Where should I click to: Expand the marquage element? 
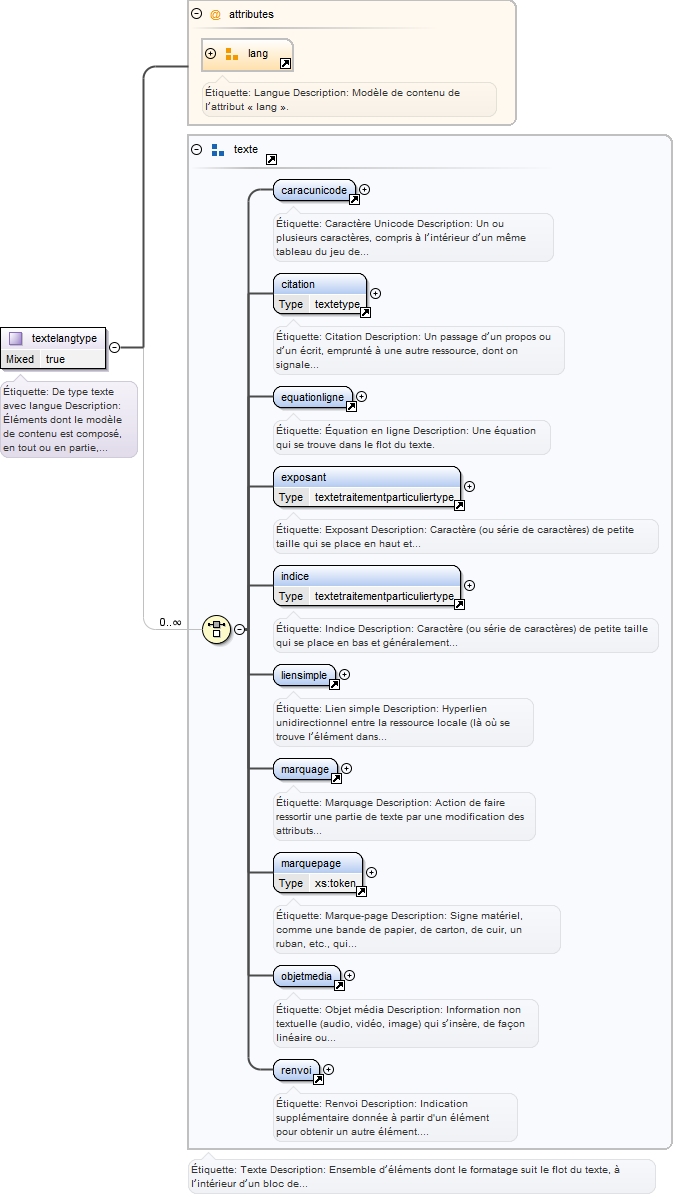[347, 769]
